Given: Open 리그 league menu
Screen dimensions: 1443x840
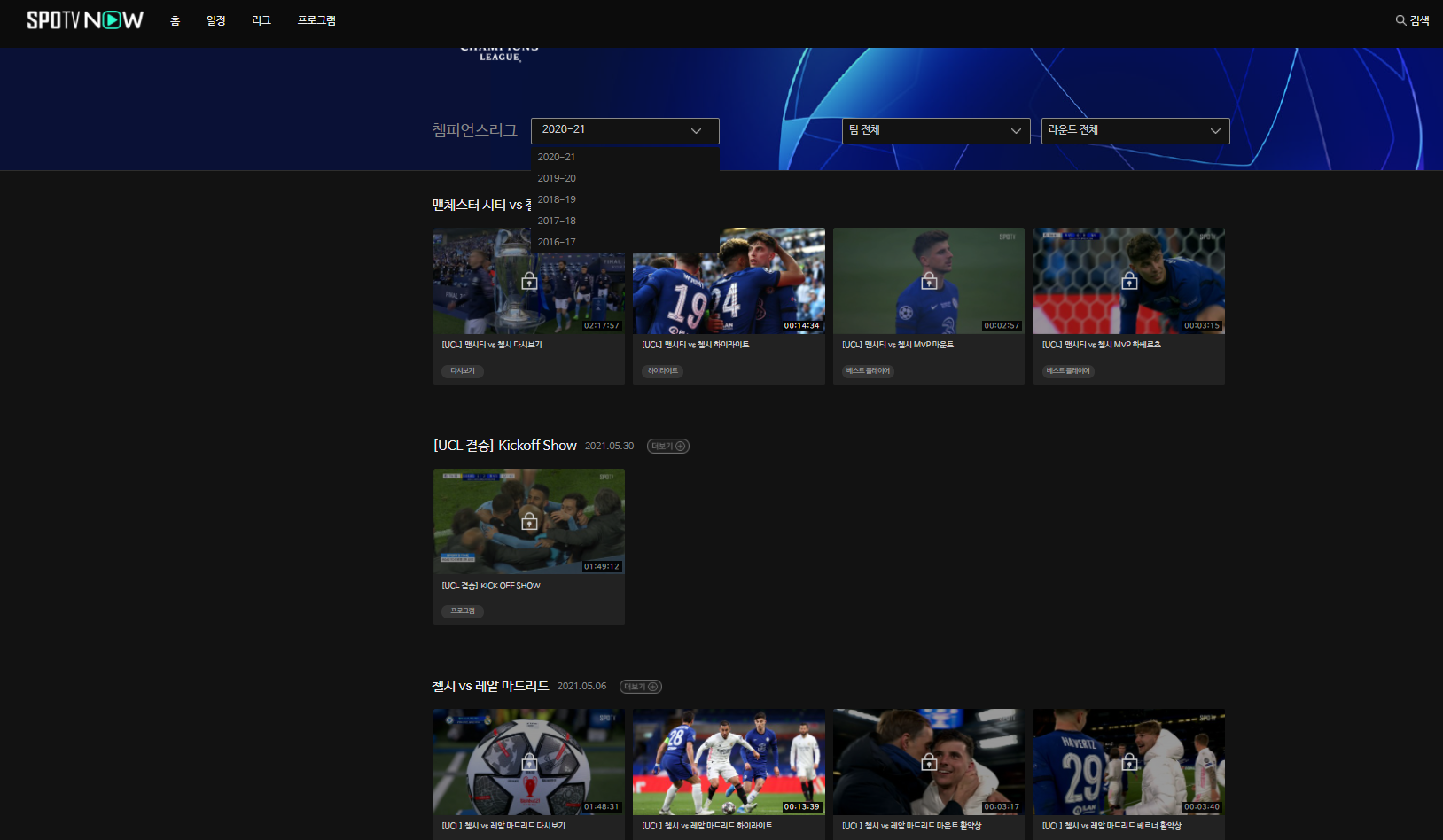Looking at the screenshot, I should coord(261,20).
